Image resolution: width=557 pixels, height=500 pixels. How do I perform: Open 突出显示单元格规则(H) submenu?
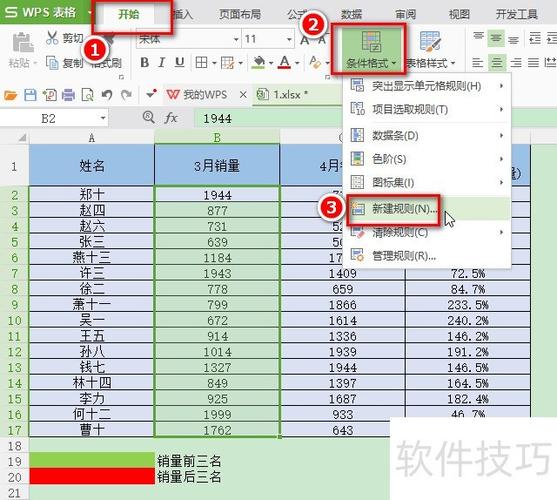point(427,86)
